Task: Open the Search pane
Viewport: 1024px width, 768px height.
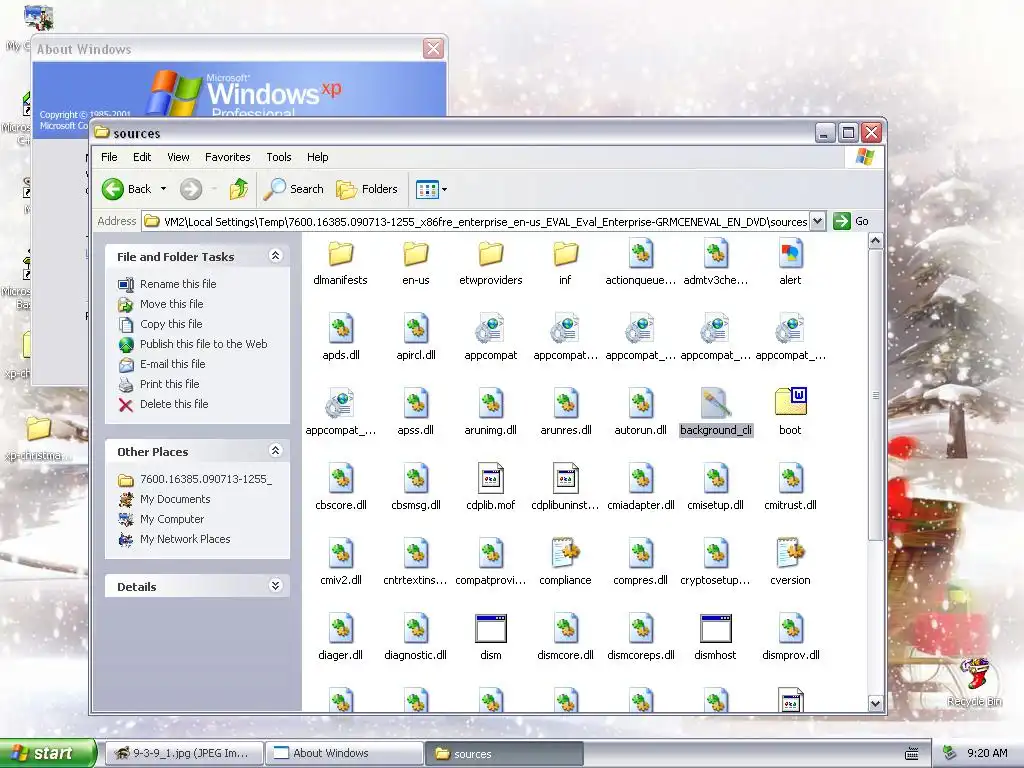Action: click(x=295, y=189)
